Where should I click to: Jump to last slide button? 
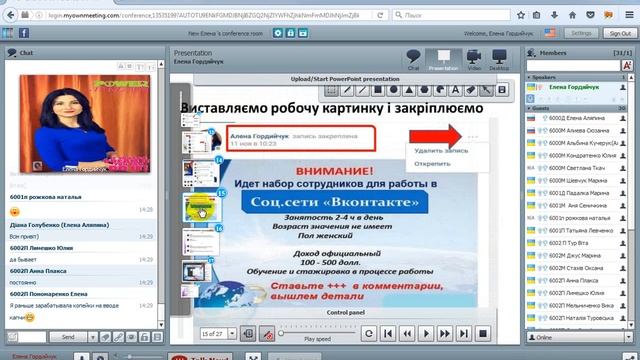click(x=464, y=334)
